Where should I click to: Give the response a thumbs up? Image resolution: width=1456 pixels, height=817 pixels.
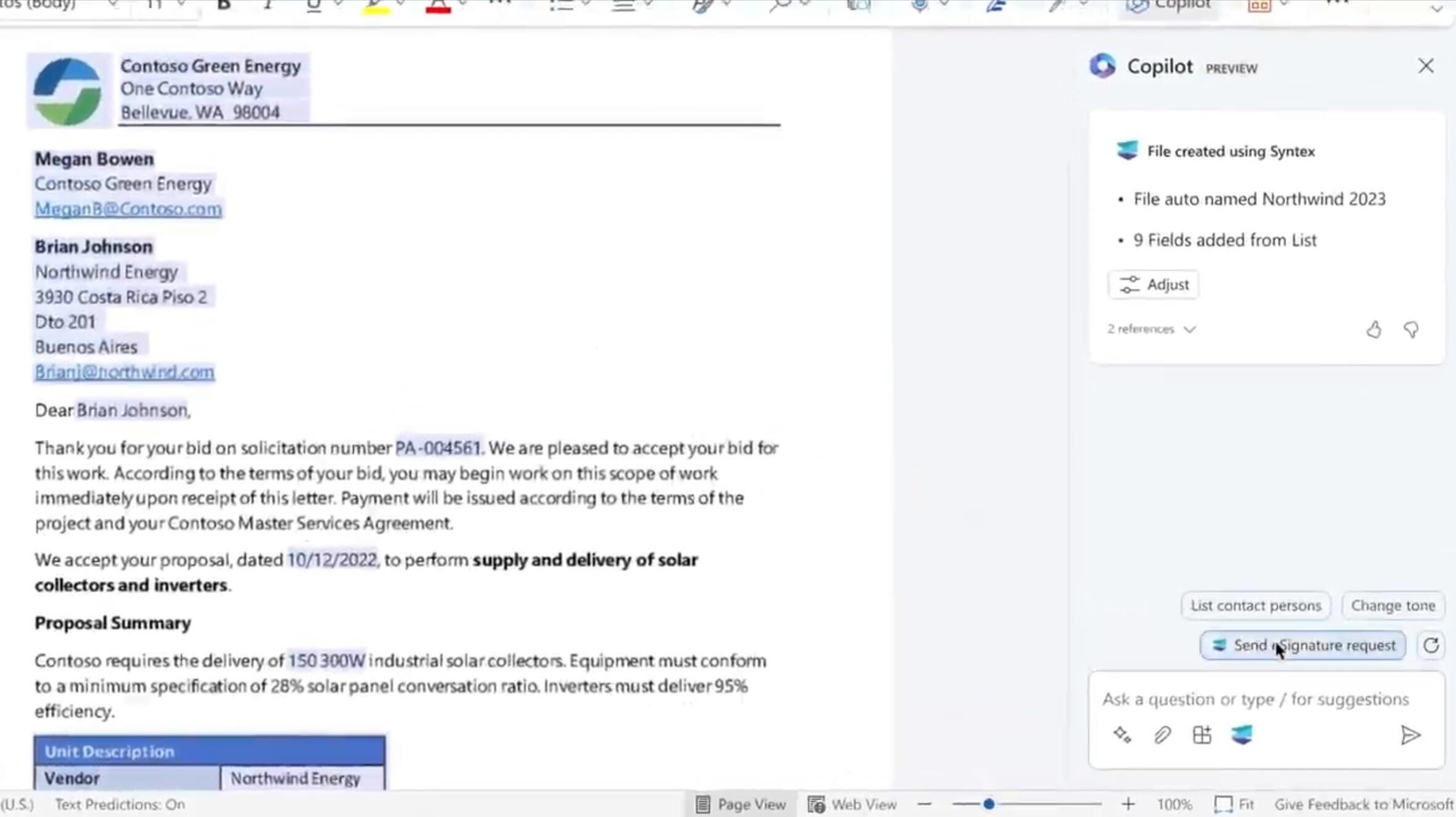click(1373, 330)
